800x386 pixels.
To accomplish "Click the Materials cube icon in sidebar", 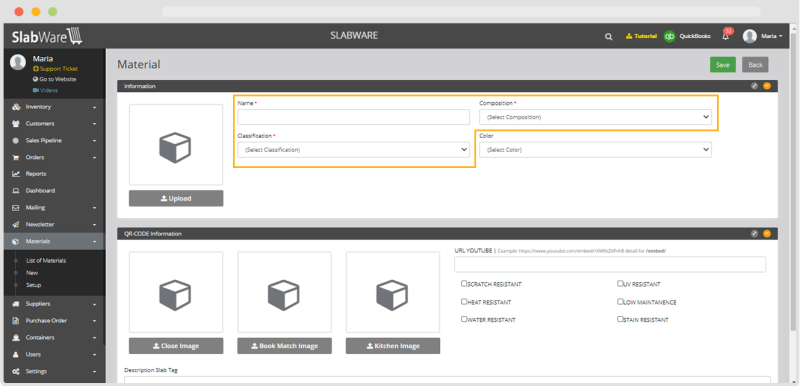I will click(16, 241).
